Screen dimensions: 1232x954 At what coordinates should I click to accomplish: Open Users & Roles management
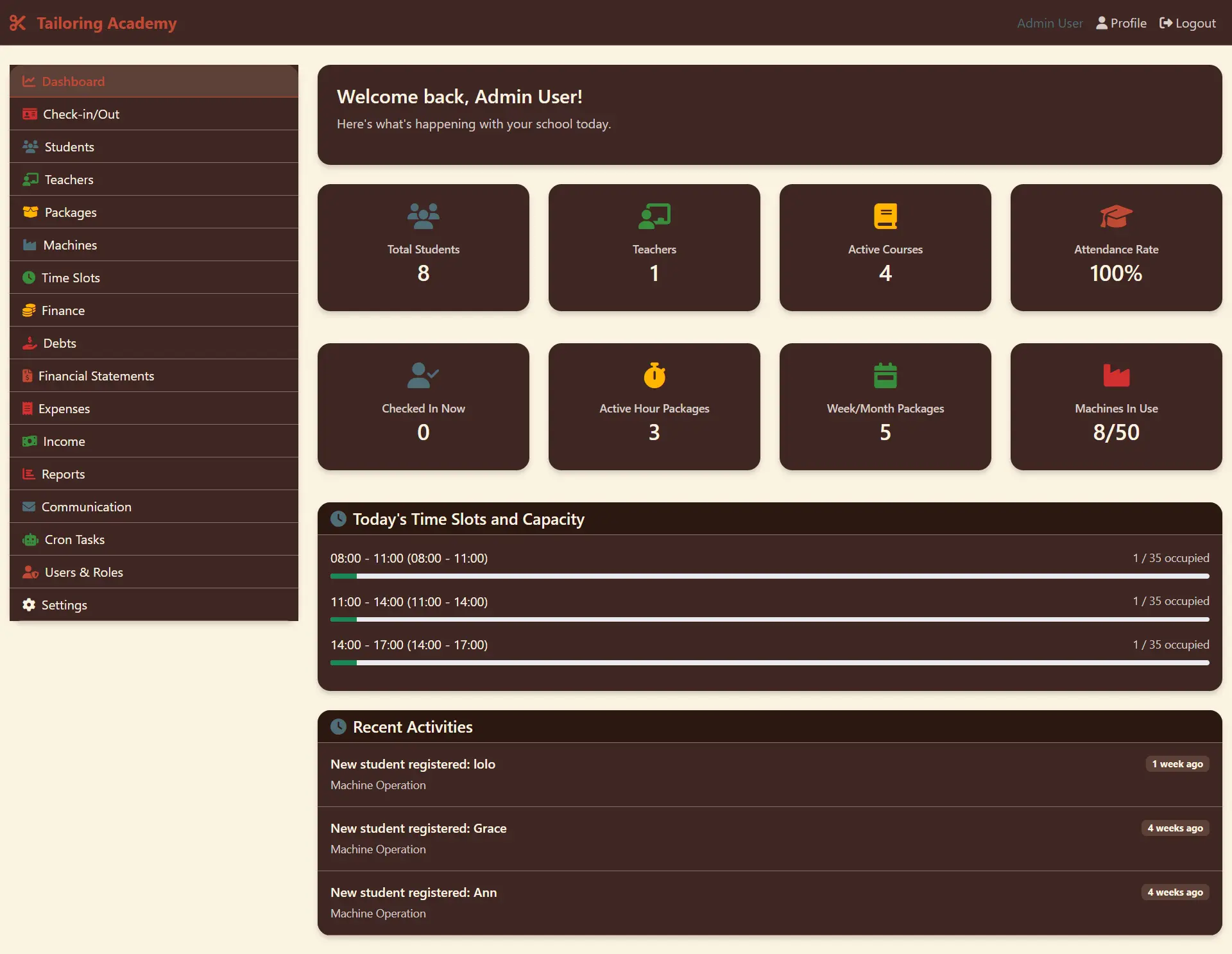click(x=154, y=572)
